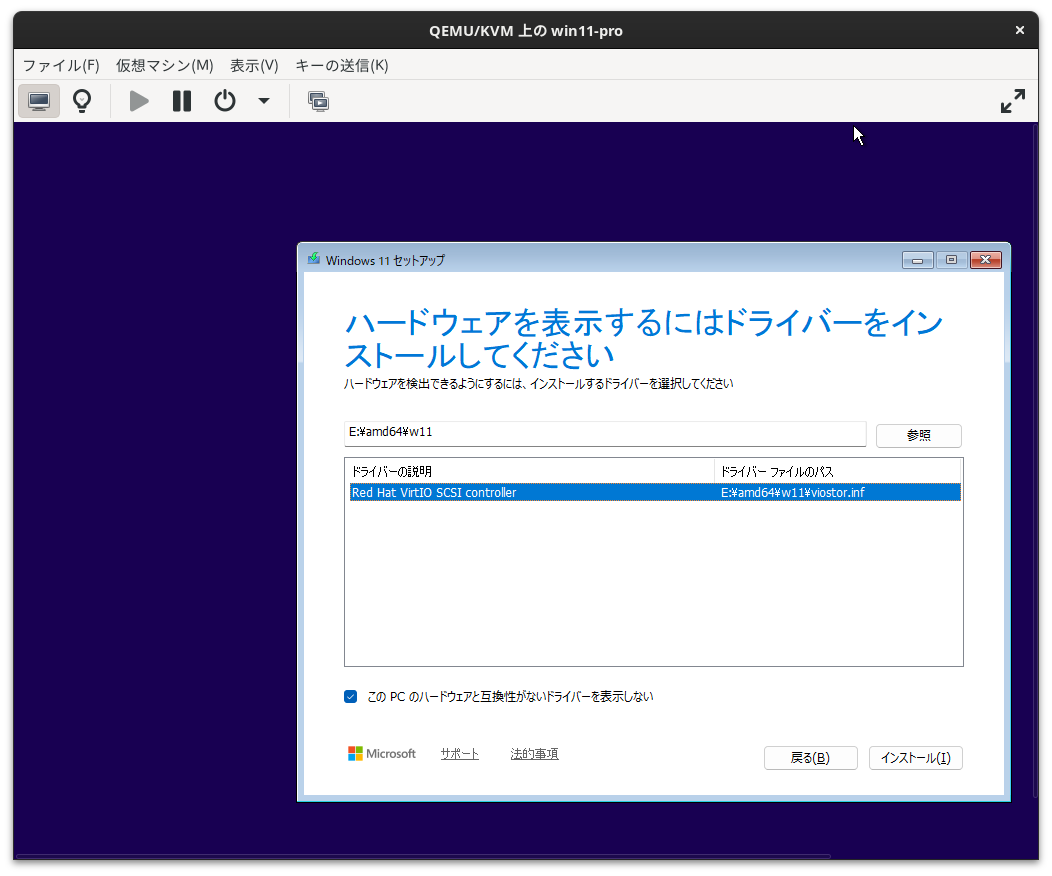Pause the virtual machine
Screen dimensions: 1052x876
(181, 100)
